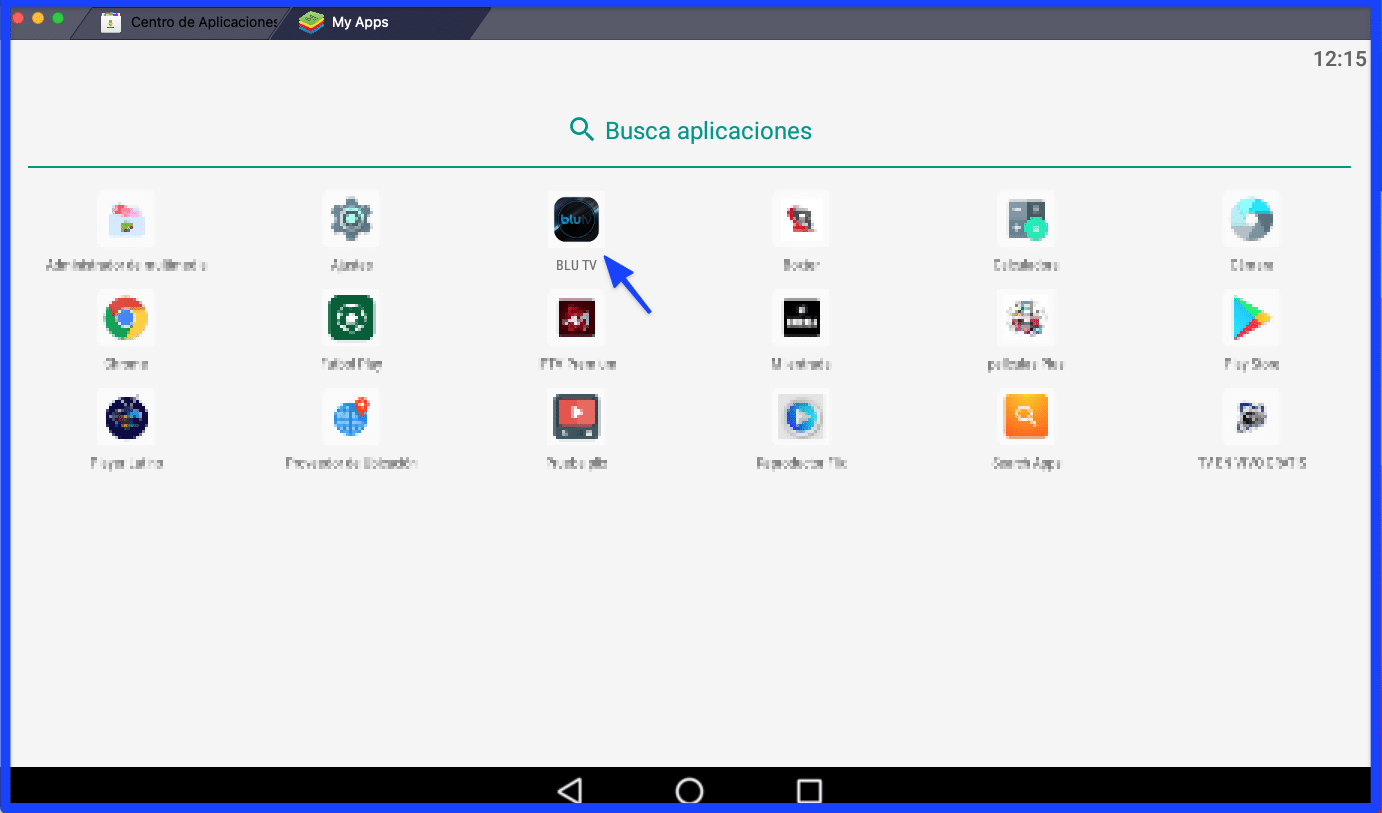Open Ajustes (settings)
This screenshot has width=1382, height=813.
351,219
